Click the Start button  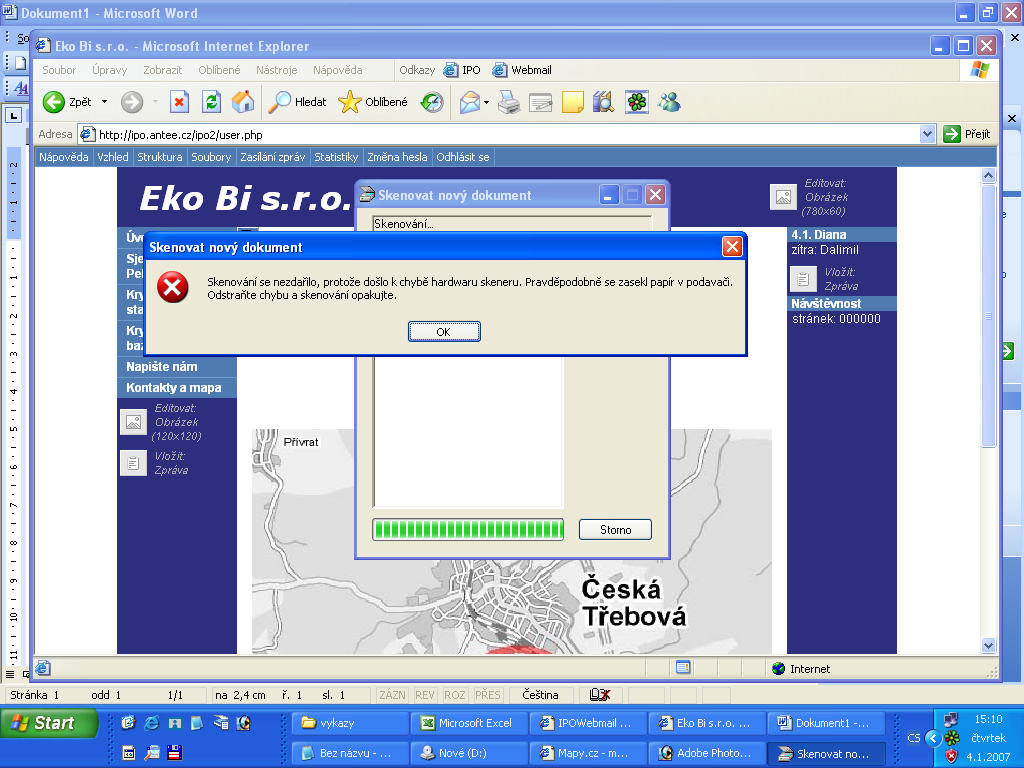click(x=49, y=723)
